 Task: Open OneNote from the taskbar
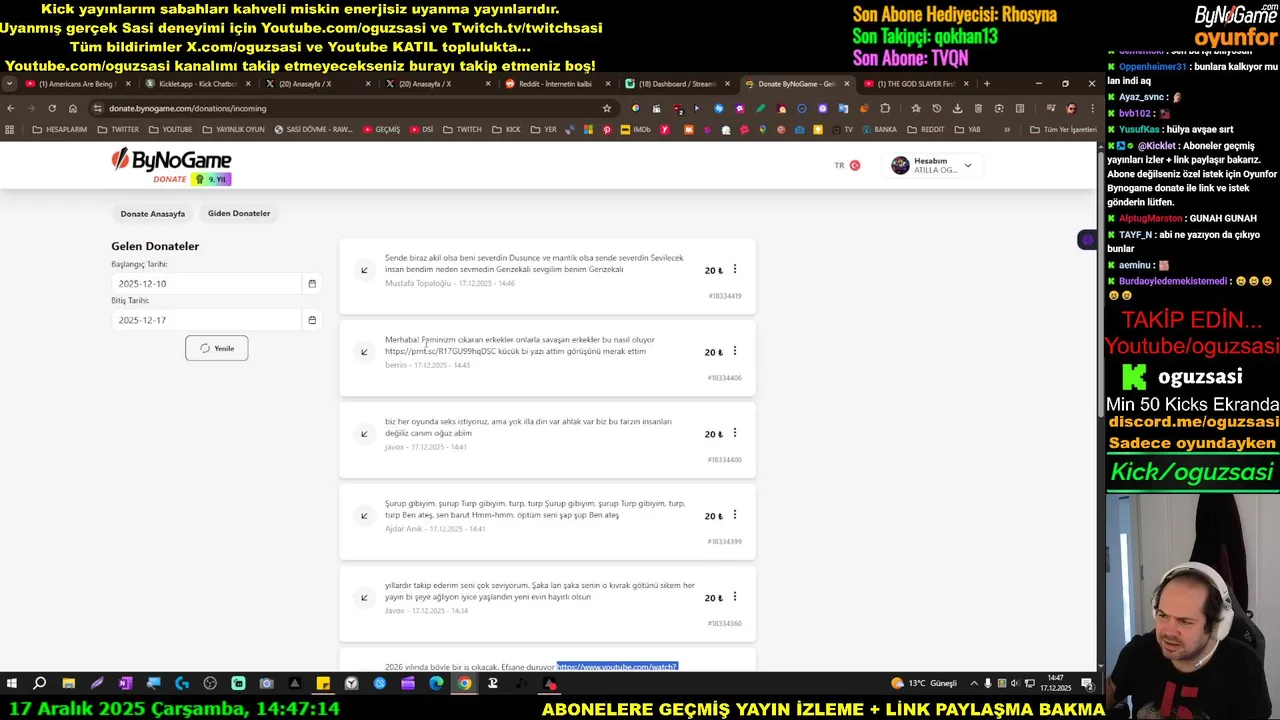pyautogui.click(x=125, y=683)
